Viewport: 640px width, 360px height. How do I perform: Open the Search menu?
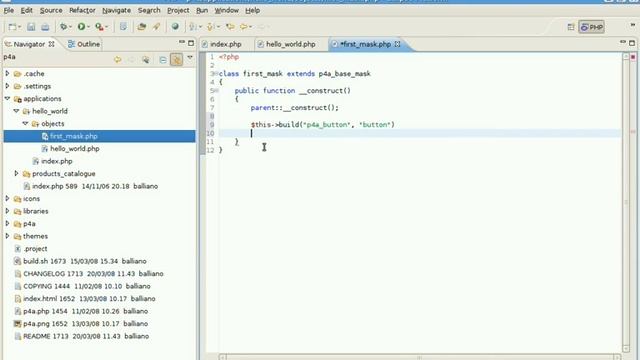(149, 10)
